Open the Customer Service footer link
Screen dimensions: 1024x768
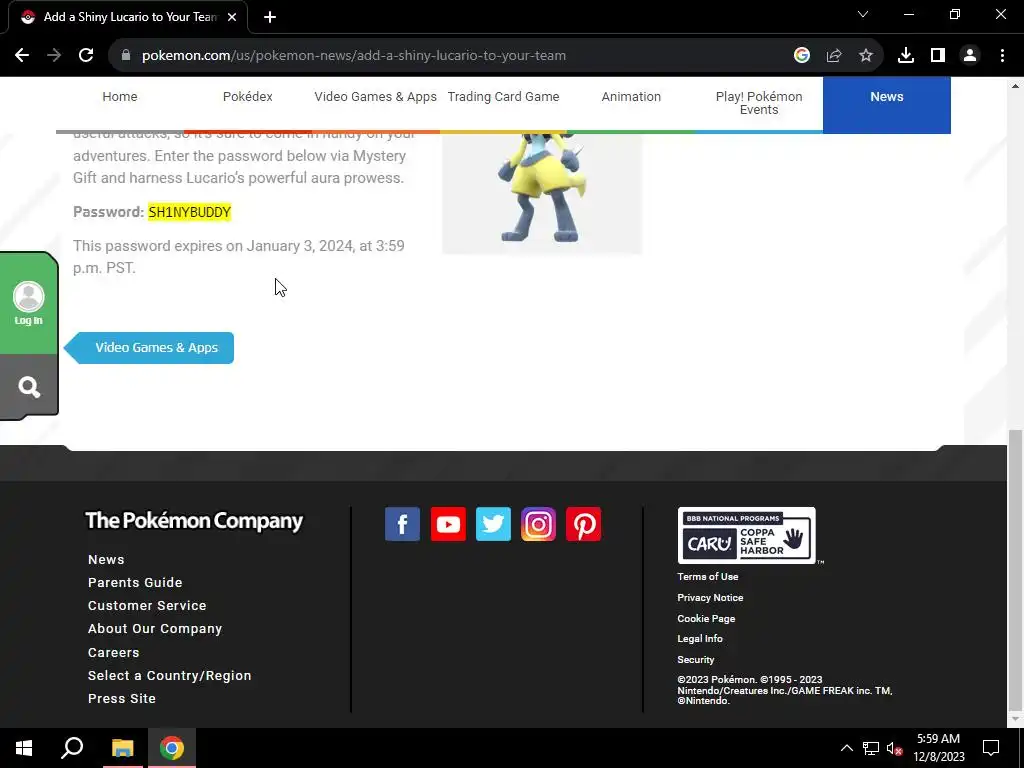click(147, 605)
